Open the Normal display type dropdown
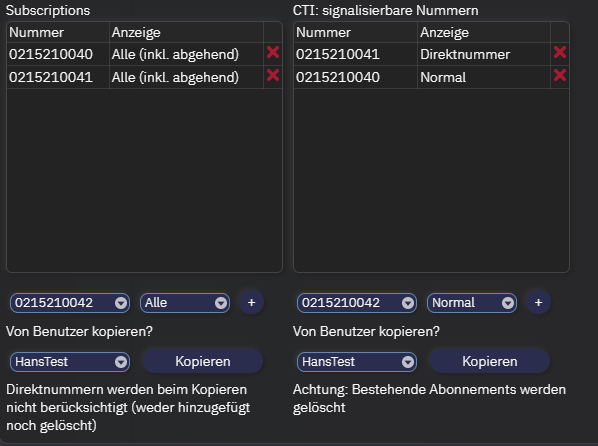Viewport: 598px width, 446px height. point(472,303)
